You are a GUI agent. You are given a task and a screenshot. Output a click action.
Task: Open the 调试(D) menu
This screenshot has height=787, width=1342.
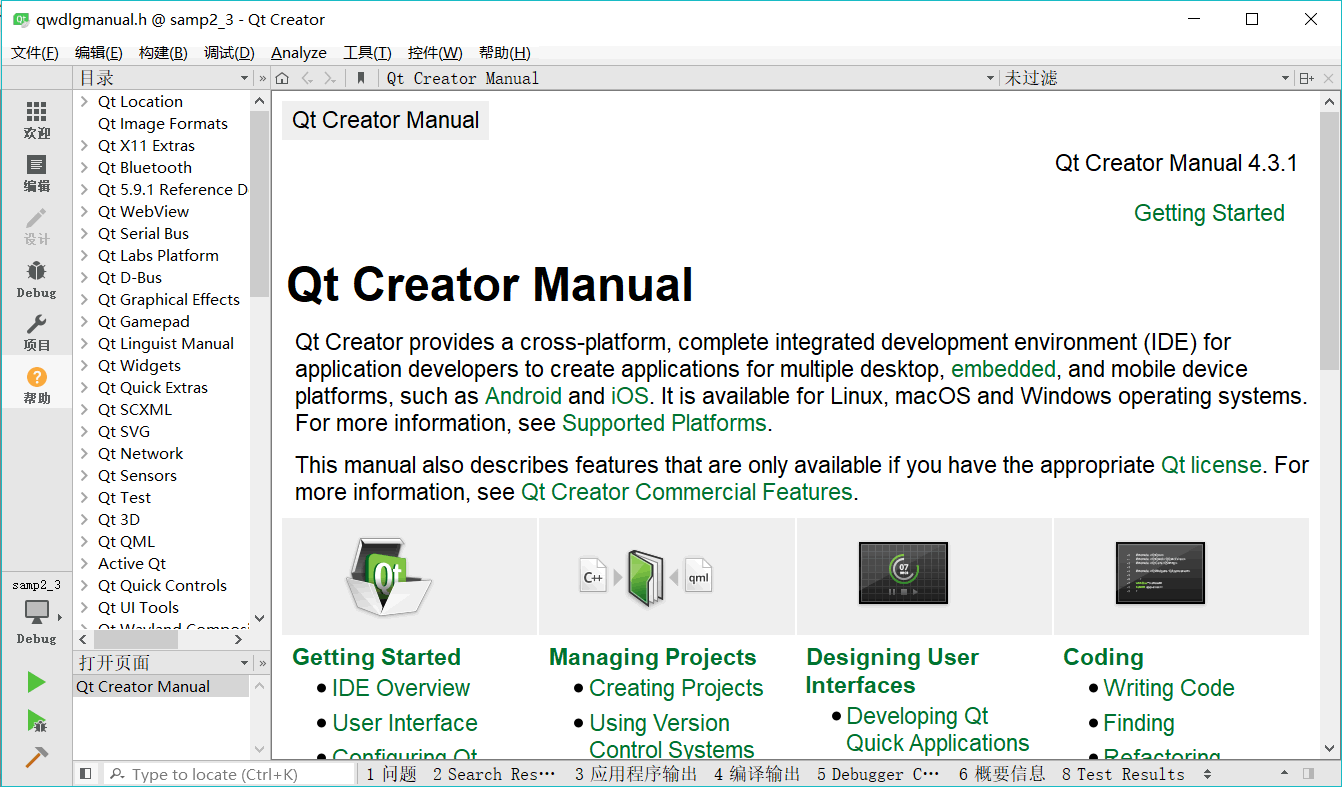[229, 53]
